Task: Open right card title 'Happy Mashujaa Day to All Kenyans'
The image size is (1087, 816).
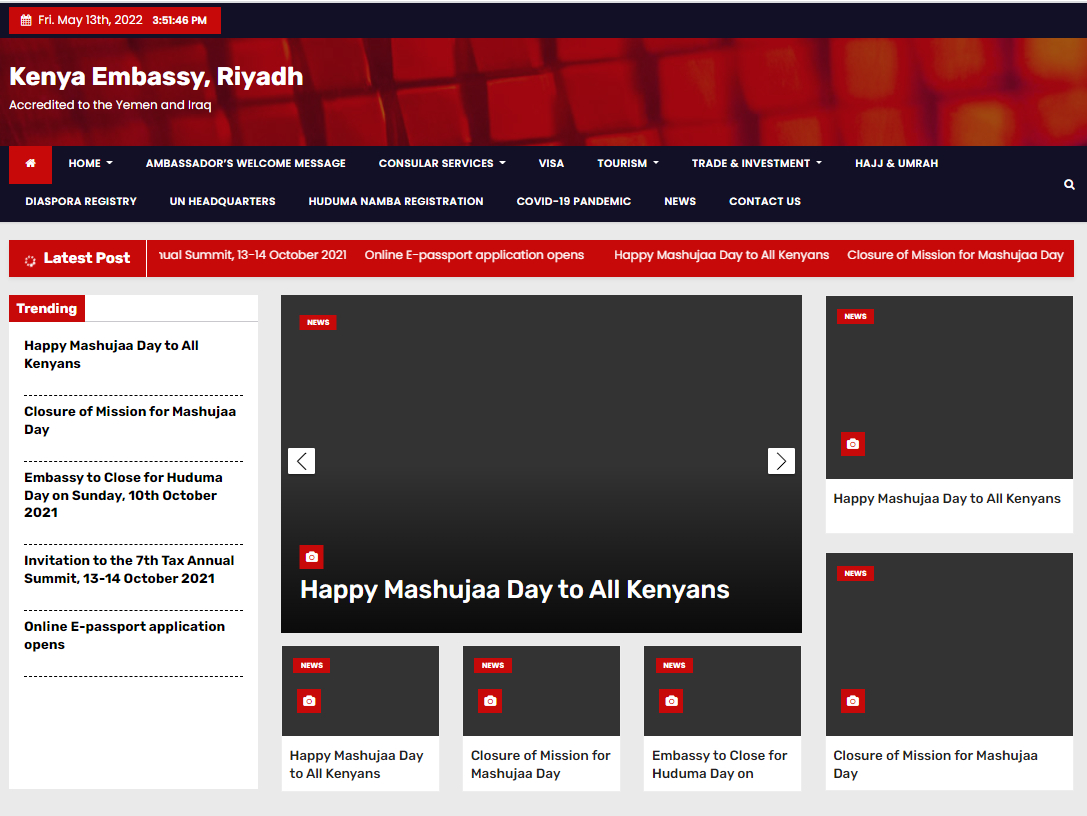Action: tap(947, 498)
